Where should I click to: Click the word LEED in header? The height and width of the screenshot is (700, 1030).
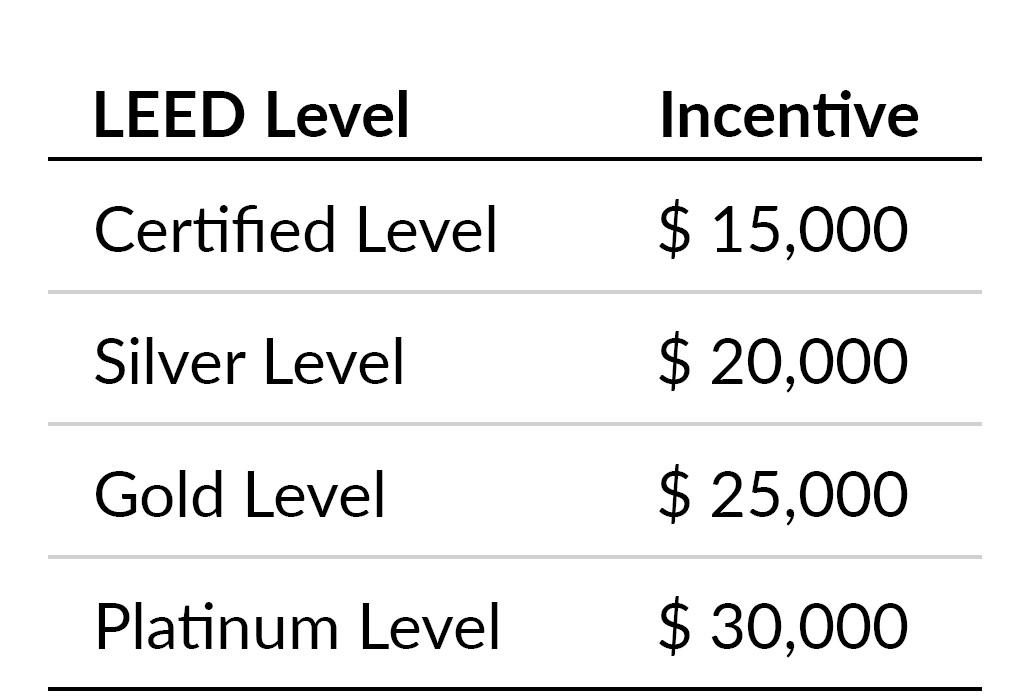click(x=169, y=116)
